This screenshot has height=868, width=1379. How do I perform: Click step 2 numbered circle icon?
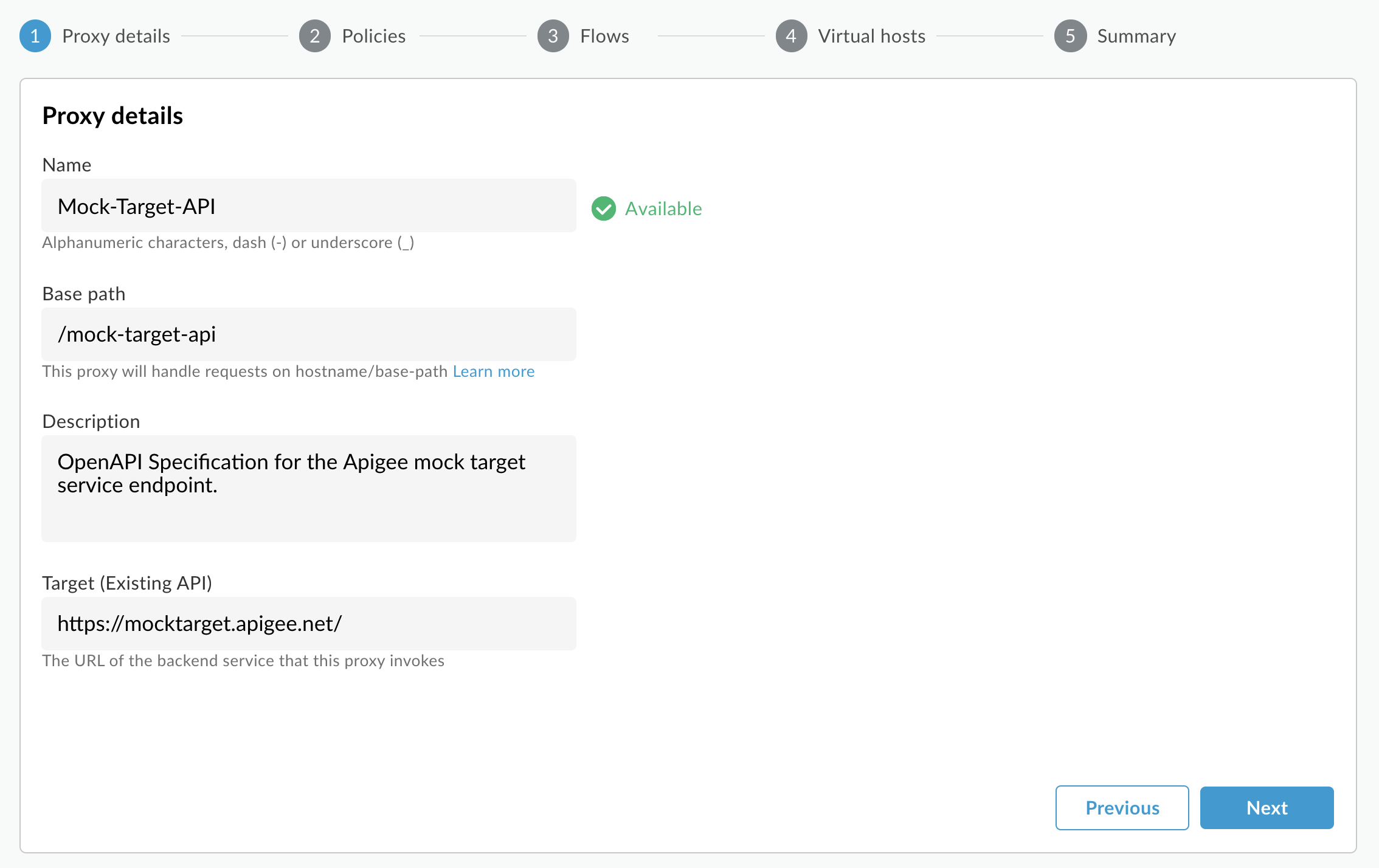(x=313, y=36)
